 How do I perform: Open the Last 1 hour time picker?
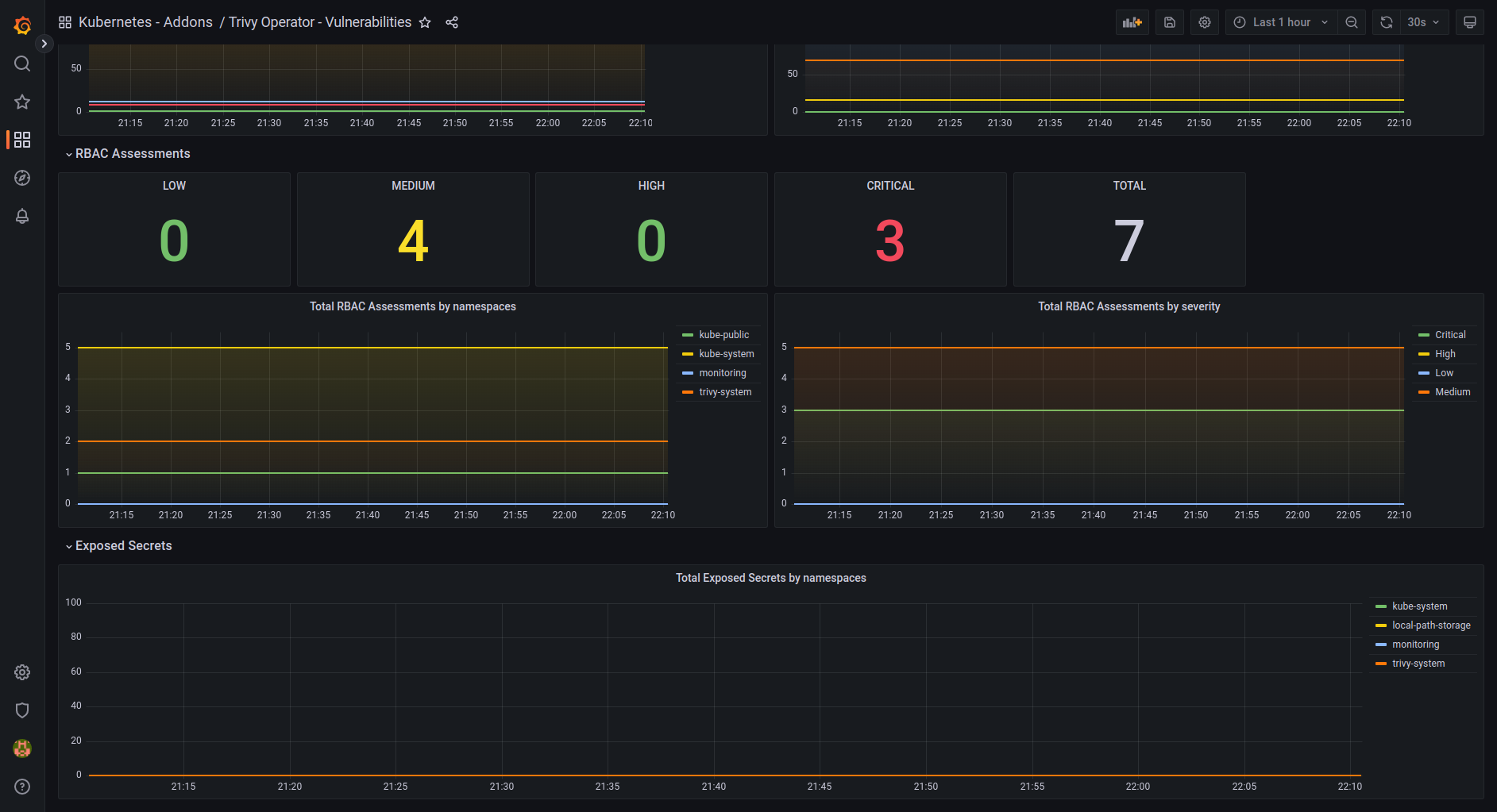[1280, 22]
